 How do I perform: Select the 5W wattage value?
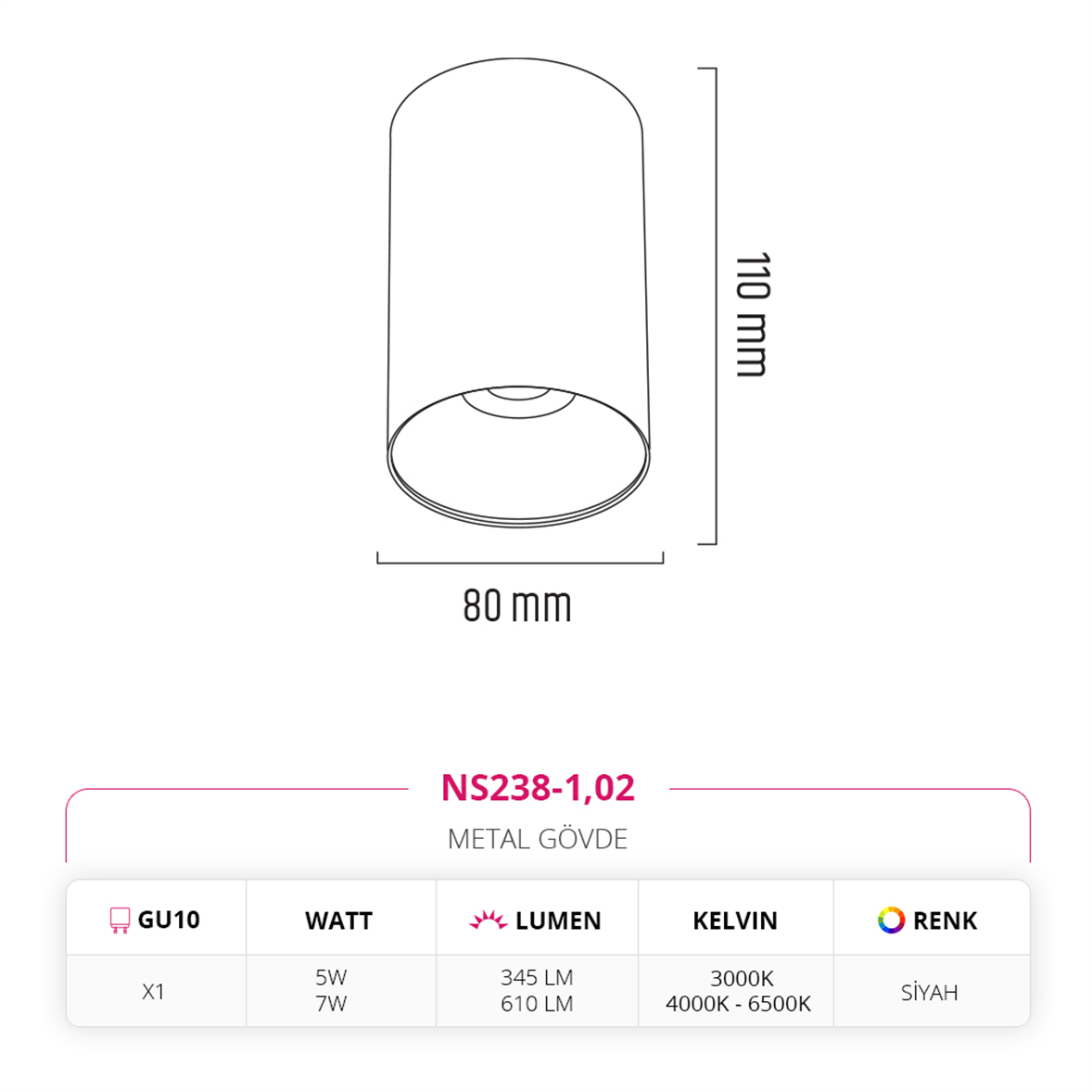pyautogui.click(x=331, y=977)
